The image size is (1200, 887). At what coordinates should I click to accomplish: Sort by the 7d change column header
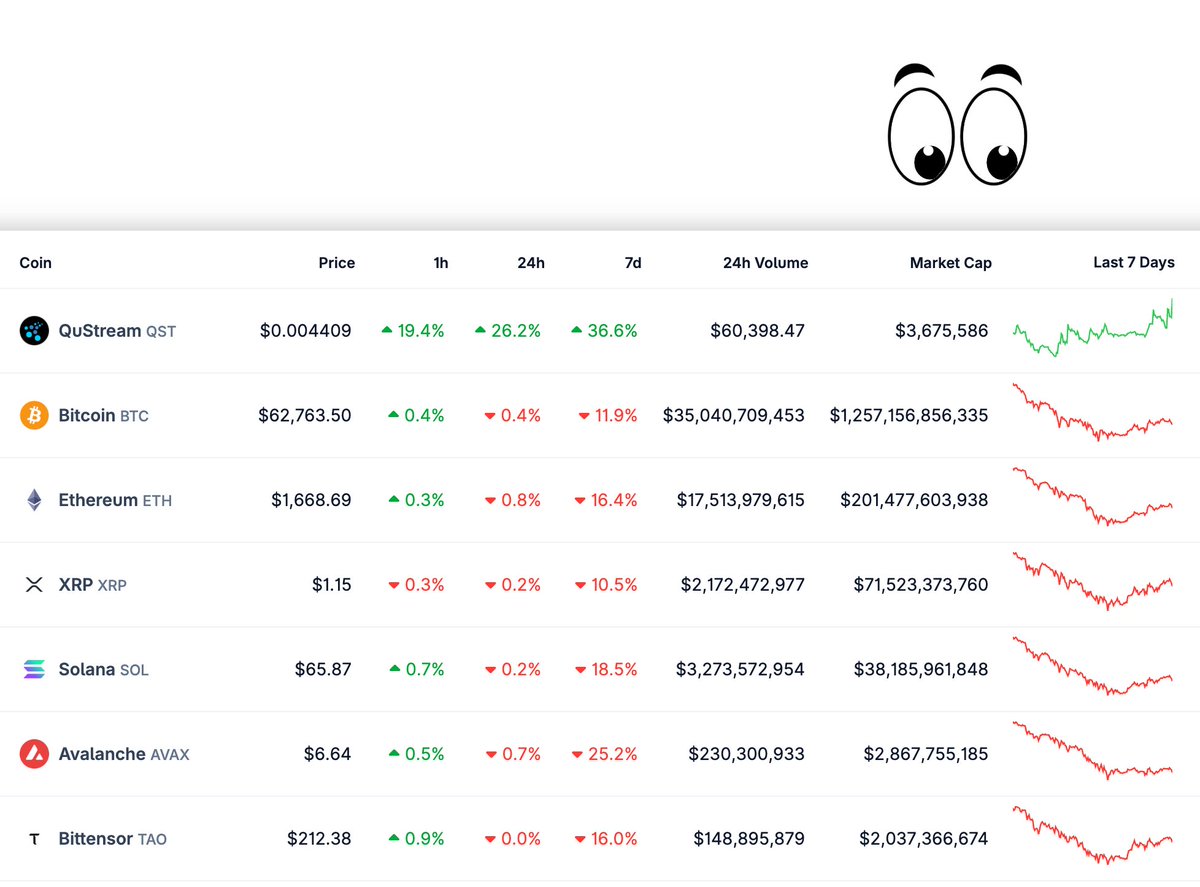(633, 263)
